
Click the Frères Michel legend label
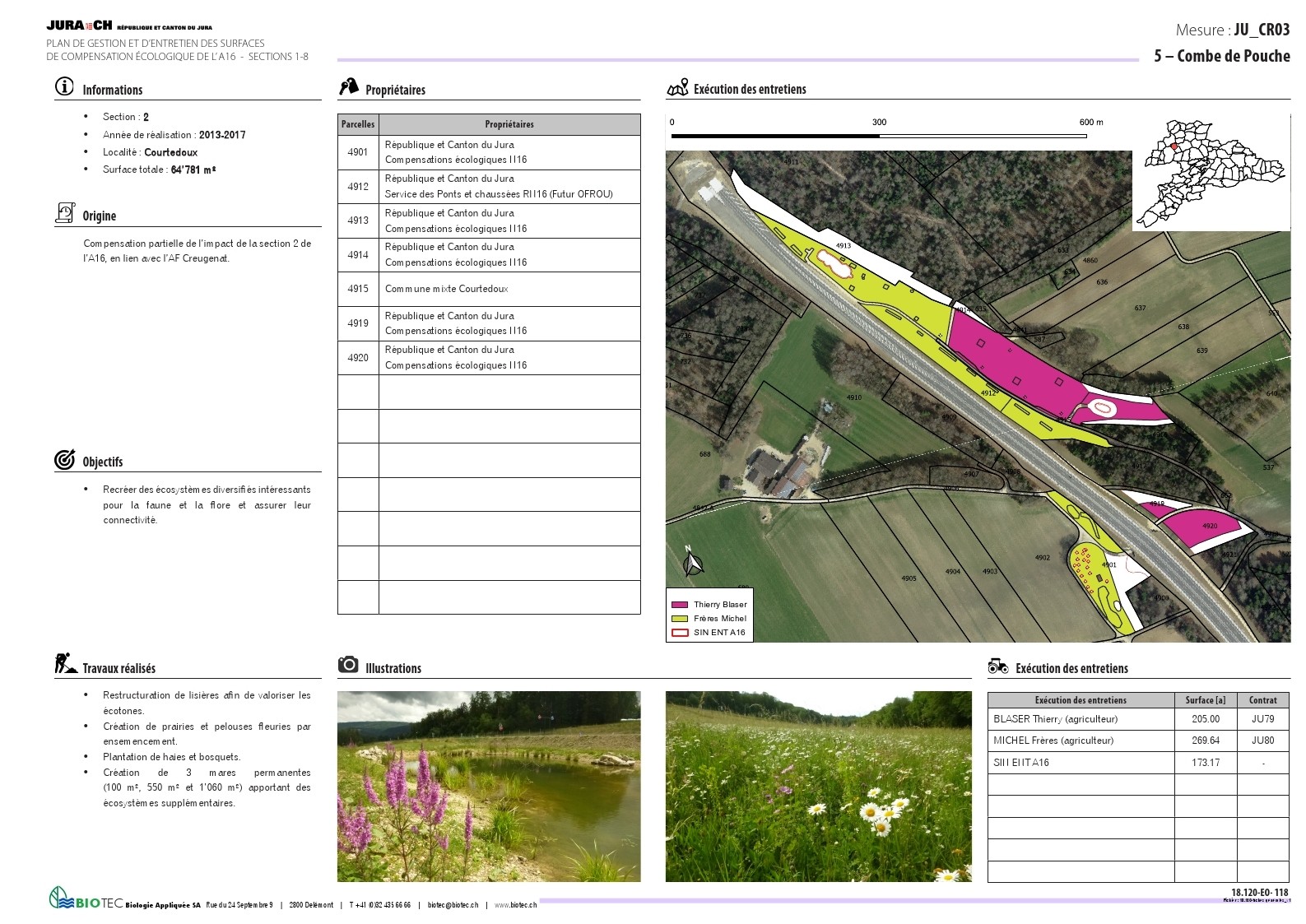(x=720, y=619)
